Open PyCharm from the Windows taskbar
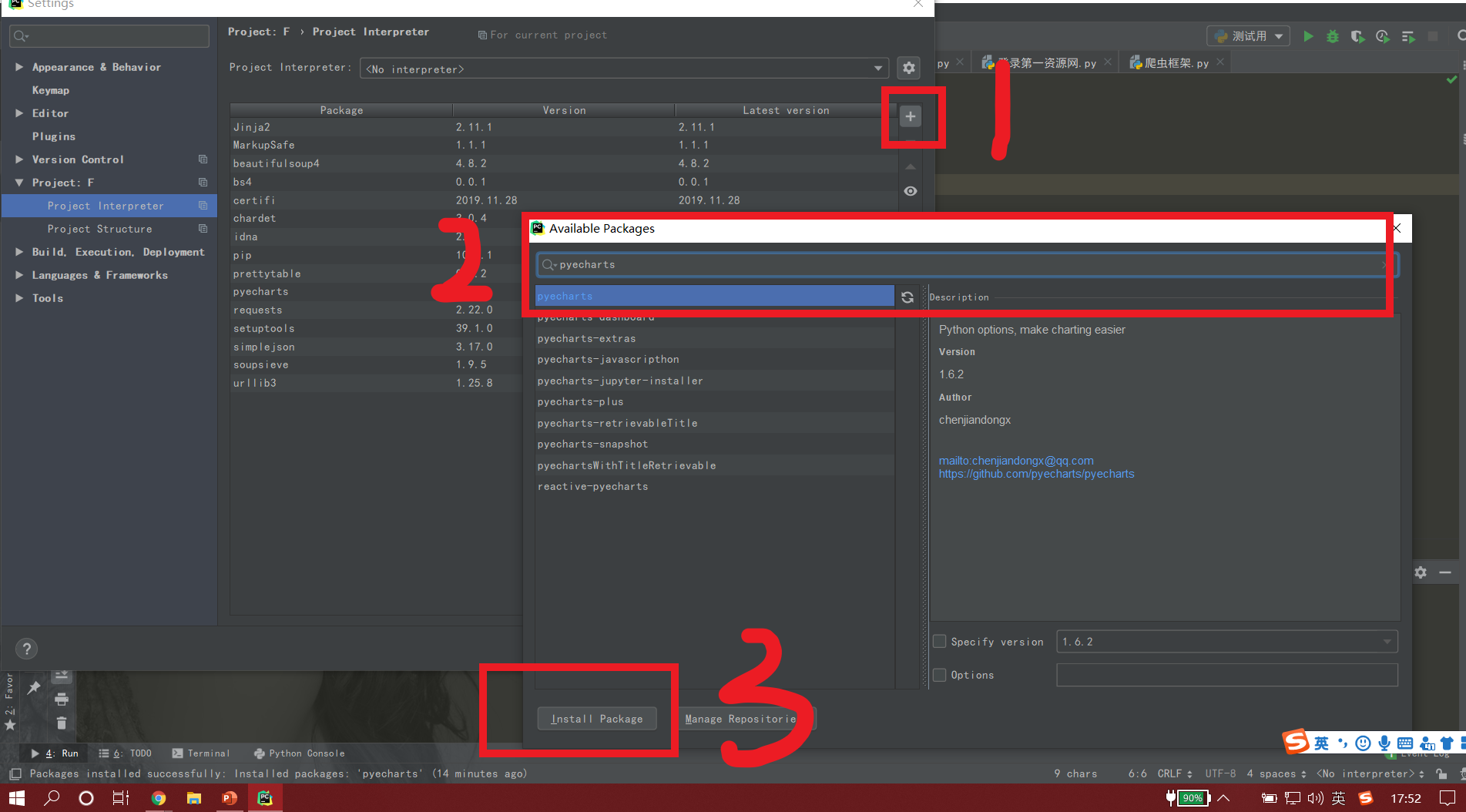Screen dimensions: 1466x812 [265, 798]
